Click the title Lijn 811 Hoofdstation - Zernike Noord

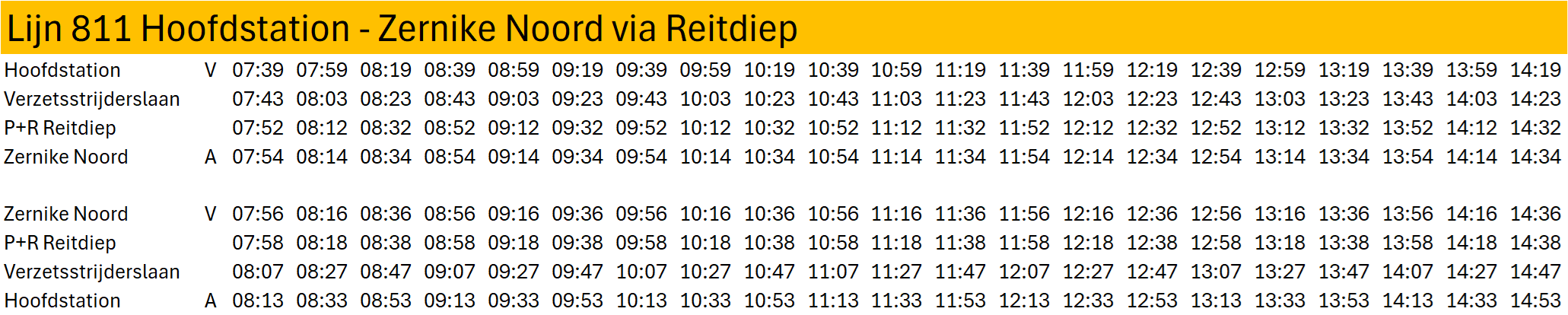coord(402,29)
